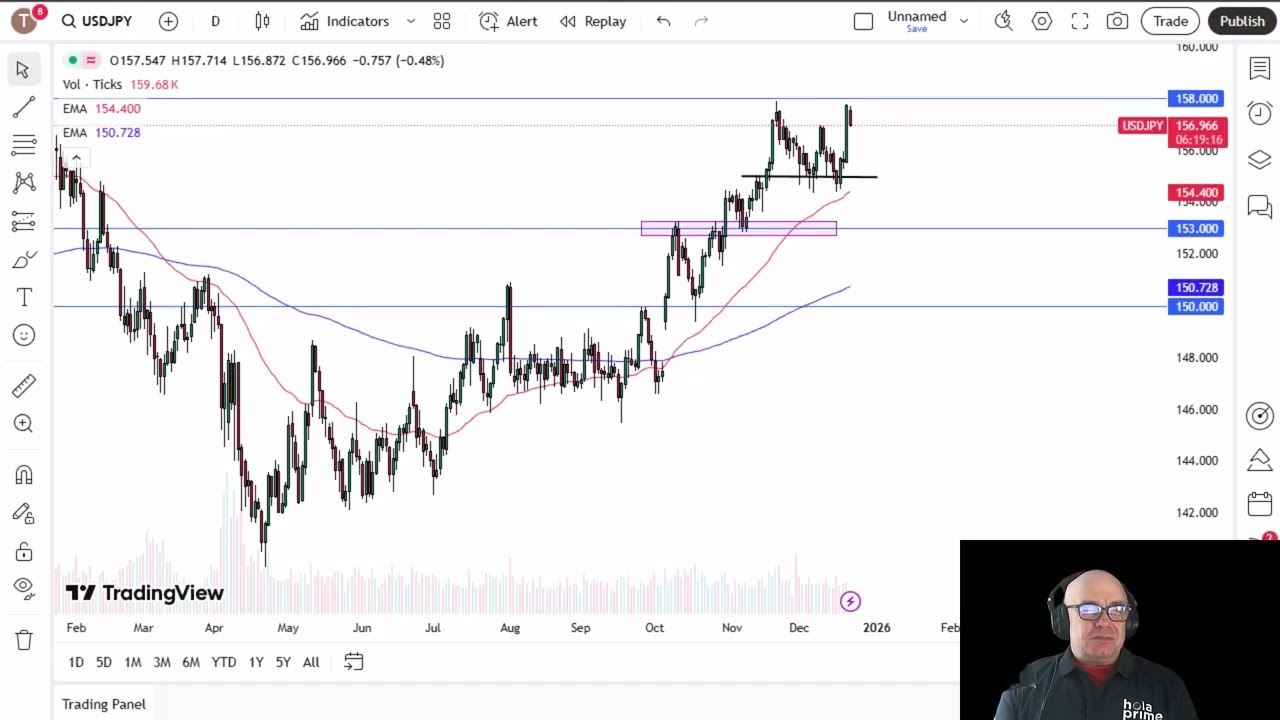This screenshot has width=1280, height=720.
Task: Click the purple lightning event marker
Action: coord(850,601)
